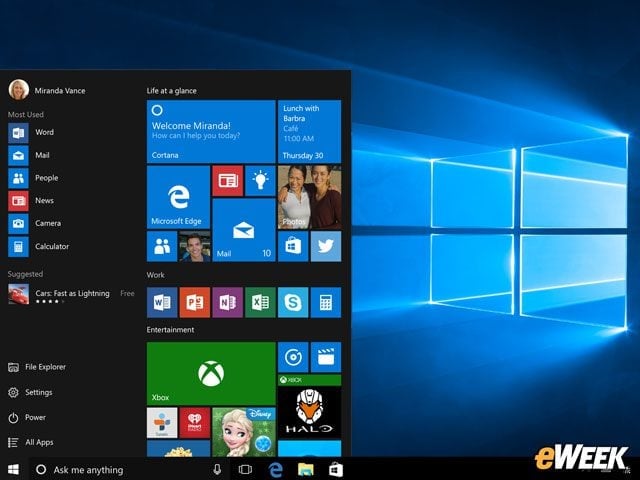The width and height of the screenshot is (640, 480).
Task: Open the Microsoft Edge tile
Action: pos(178,197)
